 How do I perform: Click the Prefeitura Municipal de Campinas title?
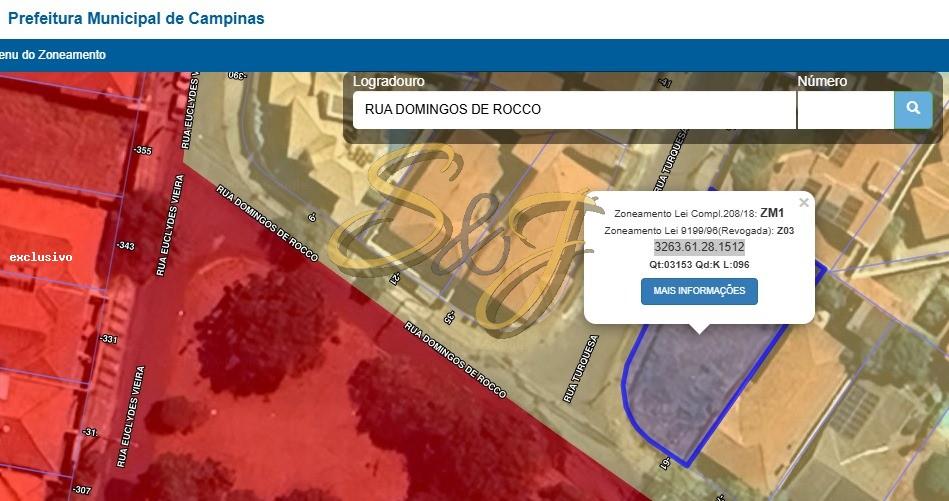(x=136, y=18)
